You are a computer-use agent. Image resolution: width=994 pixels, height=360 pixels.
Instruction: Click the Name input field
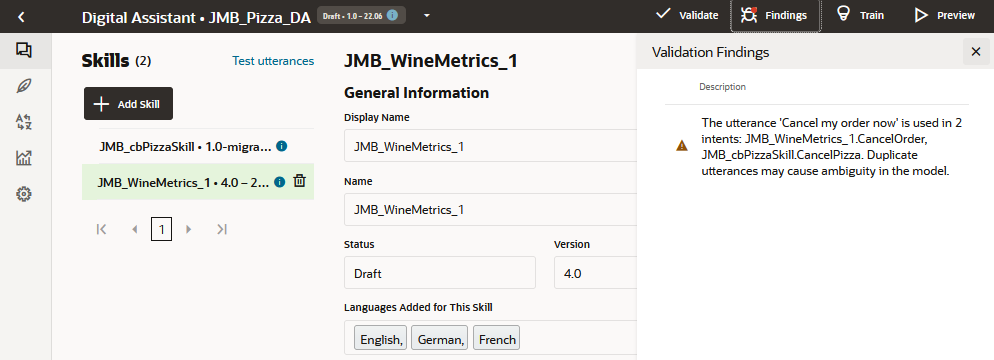click(490, 210)
